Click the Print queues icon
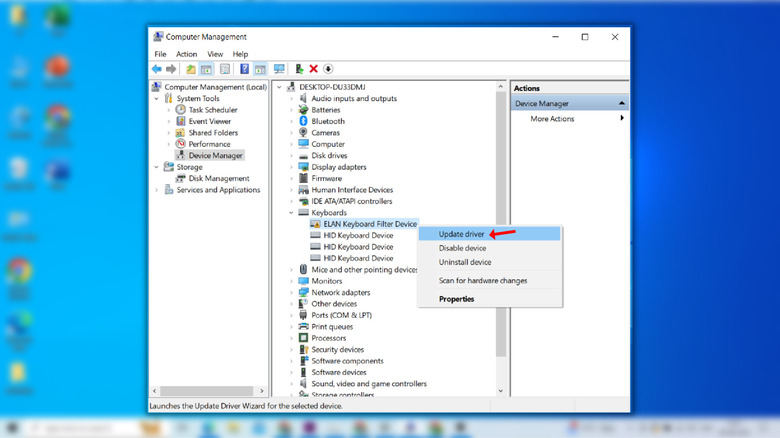The image size is (780, 438). pyautogui.click(x=303, y=327)
